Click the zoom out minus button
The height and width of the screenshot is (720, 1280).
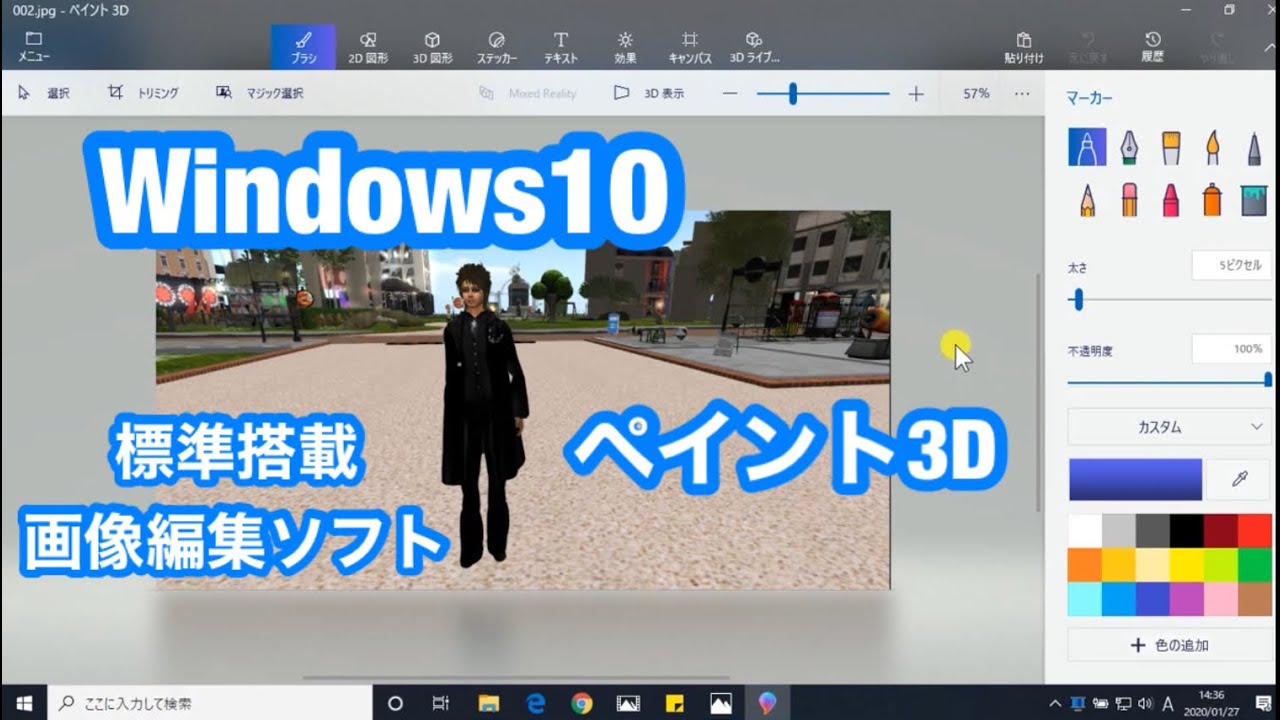[x=730, y=93]
